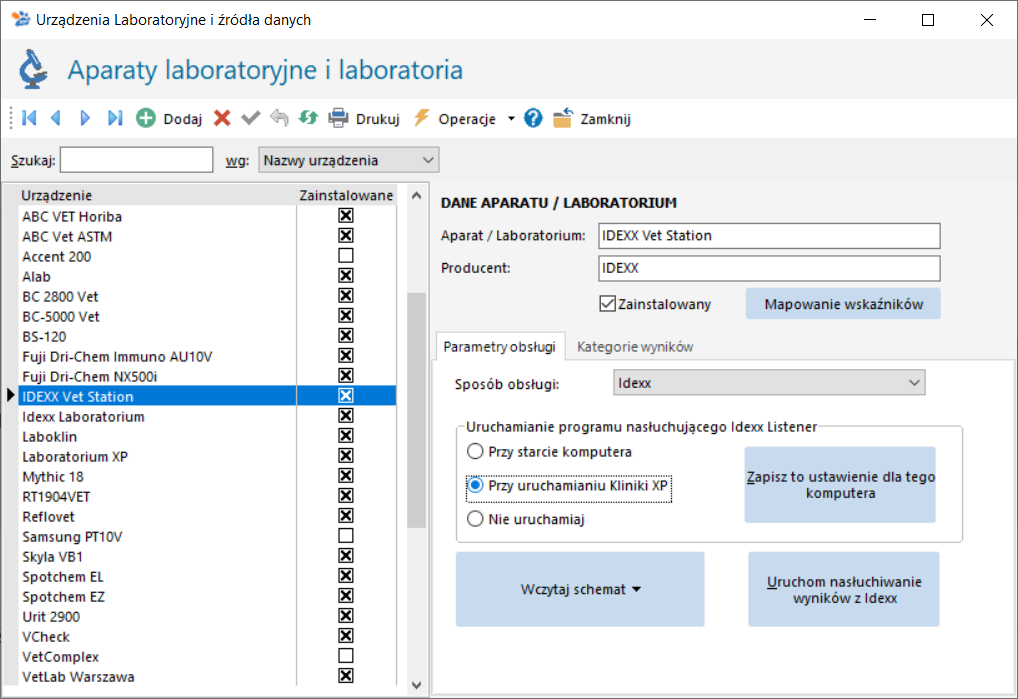Click the microscope header icon
Viewport: 1018px width, 699px height.
33,69
